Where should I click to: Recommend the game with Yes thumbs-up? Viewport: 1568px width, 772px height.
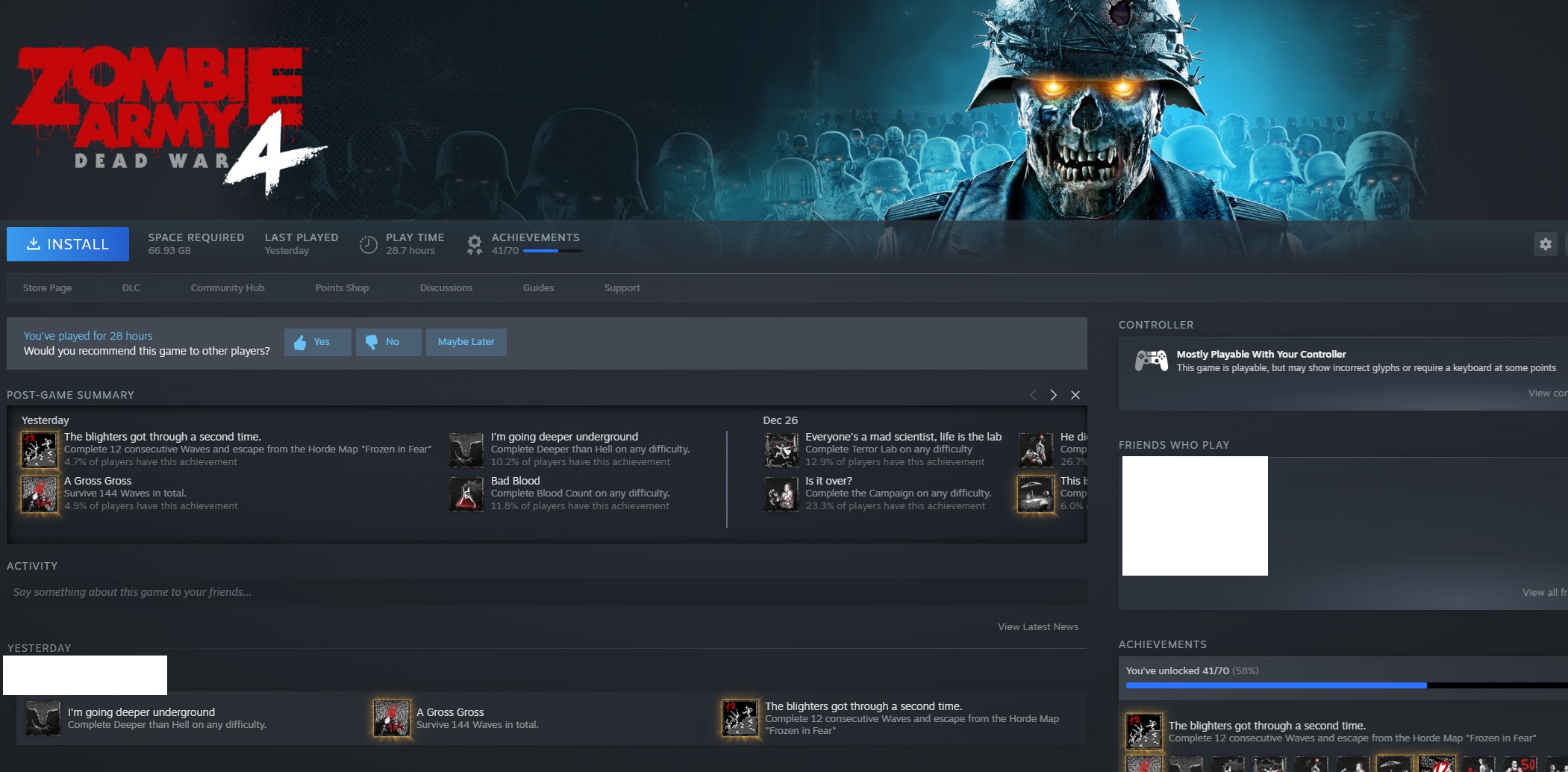(x=317, y=342)
